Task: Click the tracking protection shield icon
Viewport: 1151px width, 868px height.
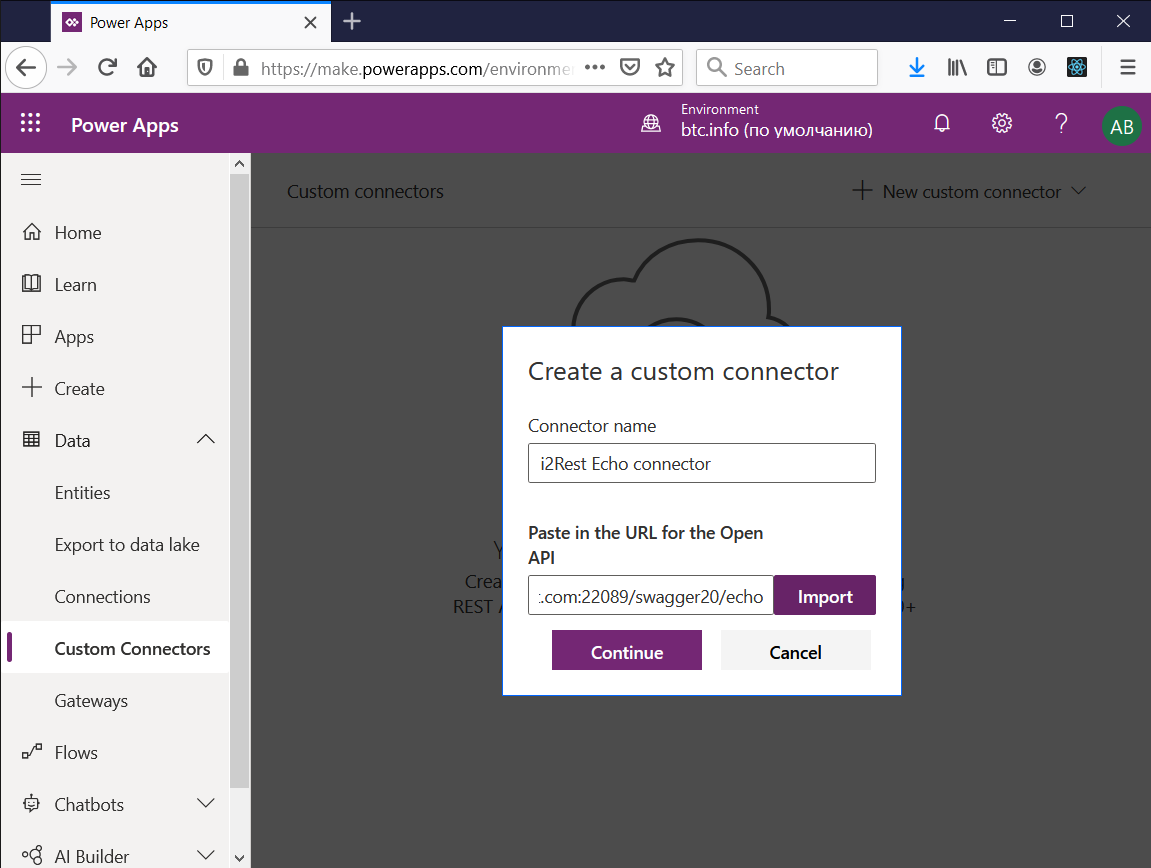Action: click(x=205, y=68)
